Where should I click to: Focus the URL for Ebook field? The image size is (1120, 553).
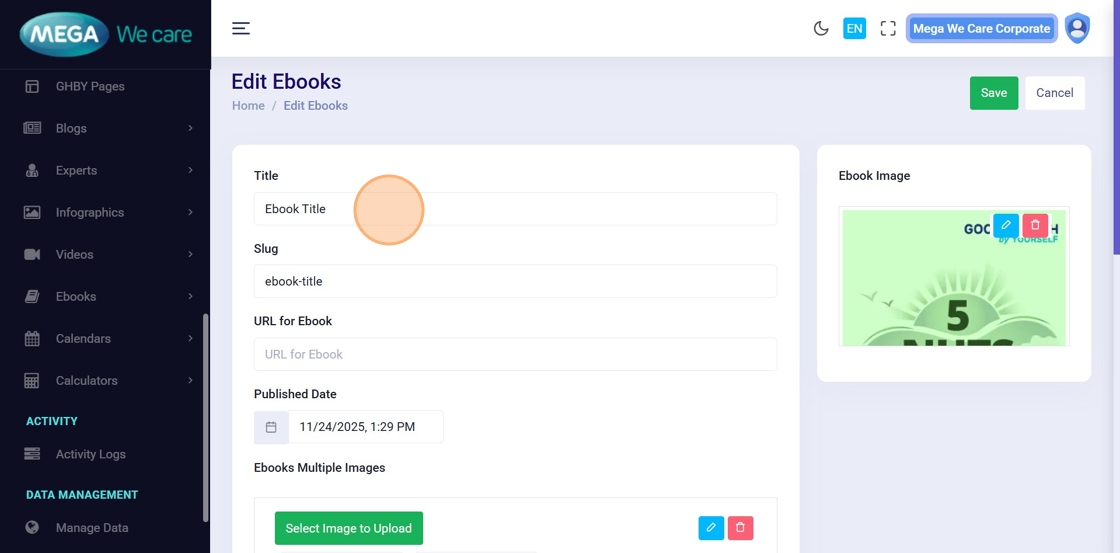coord(515,354)
